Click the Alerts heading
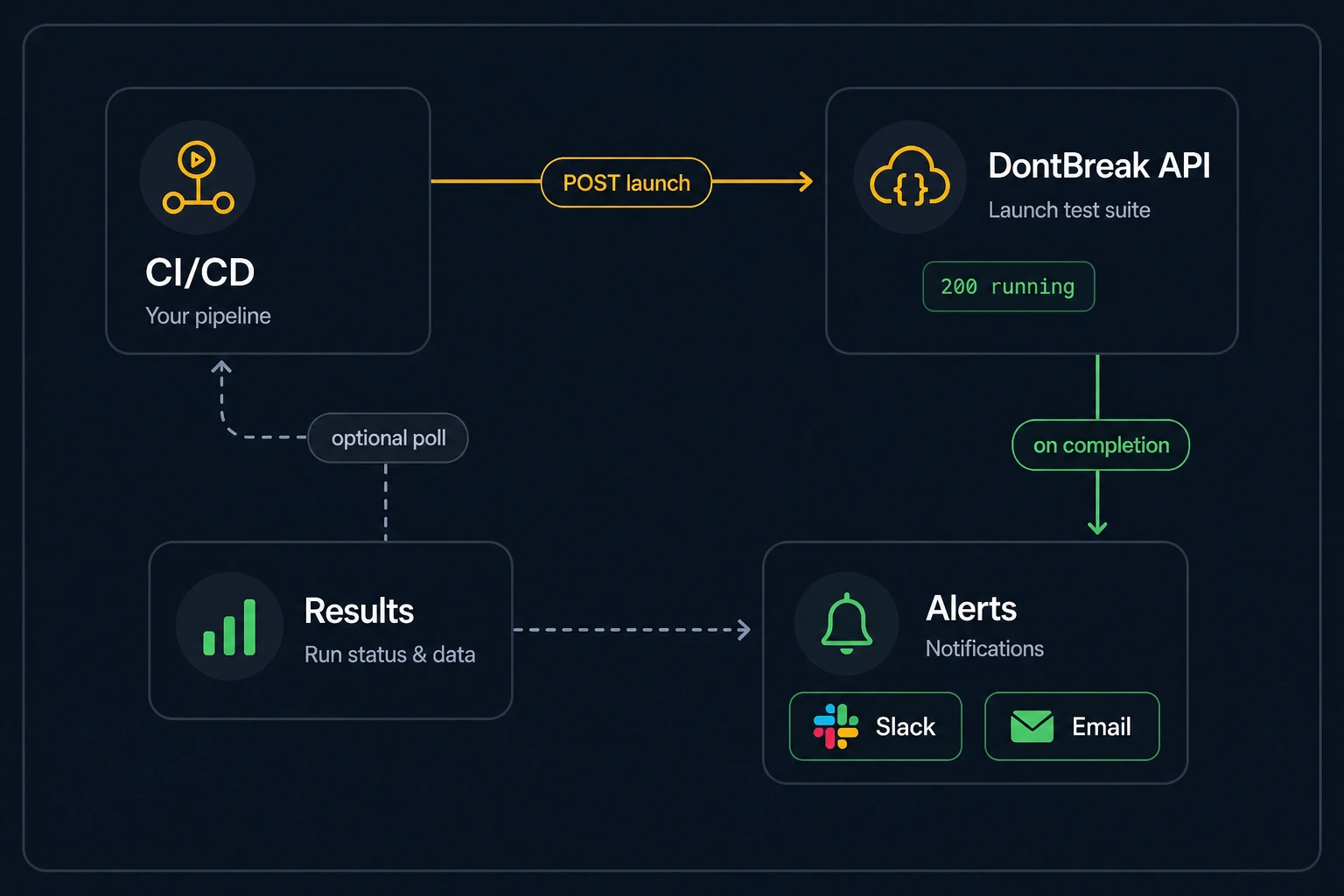This screenshot has width=1344, height=896. [x=971, y=608]
